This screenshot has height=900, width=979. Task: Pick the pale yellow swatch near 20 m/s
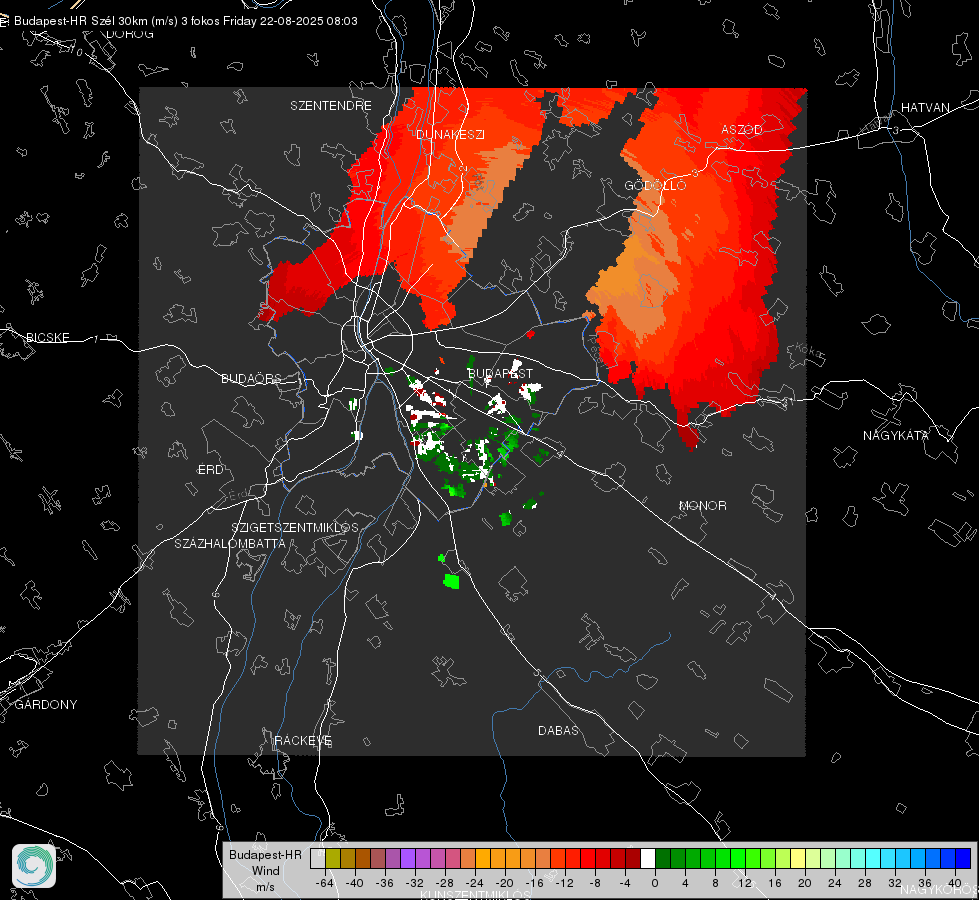point(798,858)
